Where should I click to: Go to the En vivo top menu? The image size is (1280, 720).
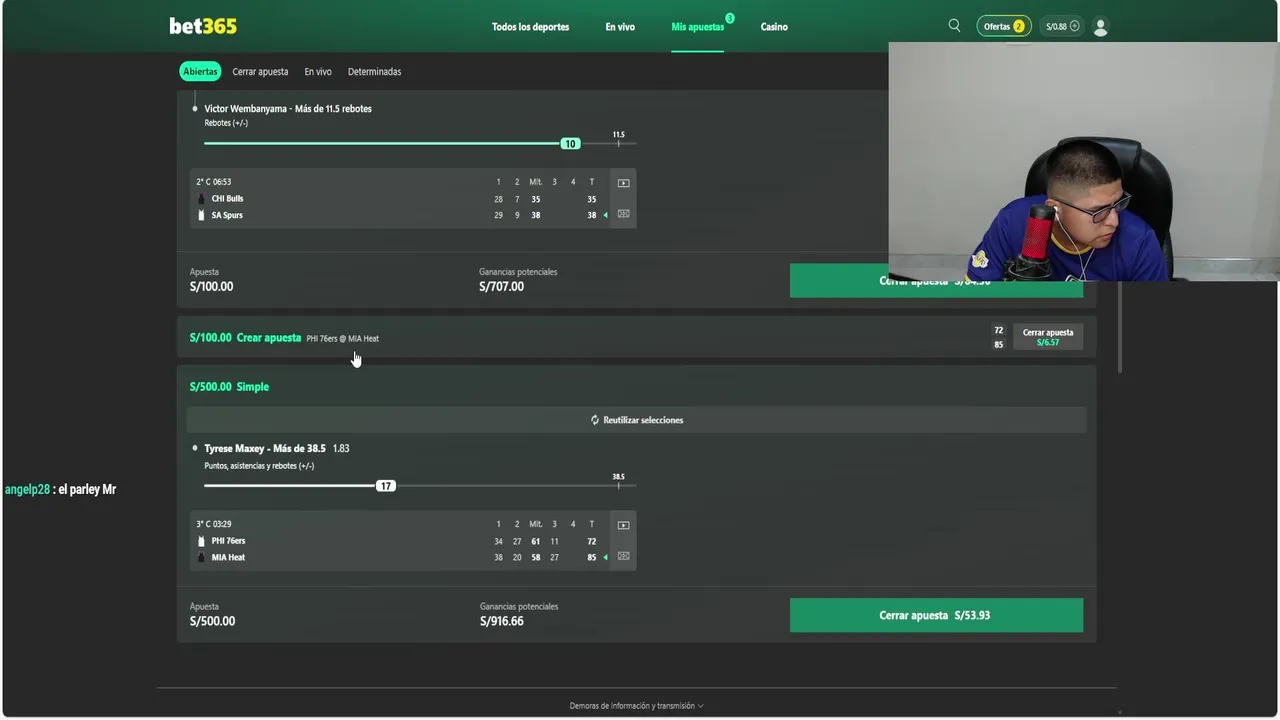620,27
